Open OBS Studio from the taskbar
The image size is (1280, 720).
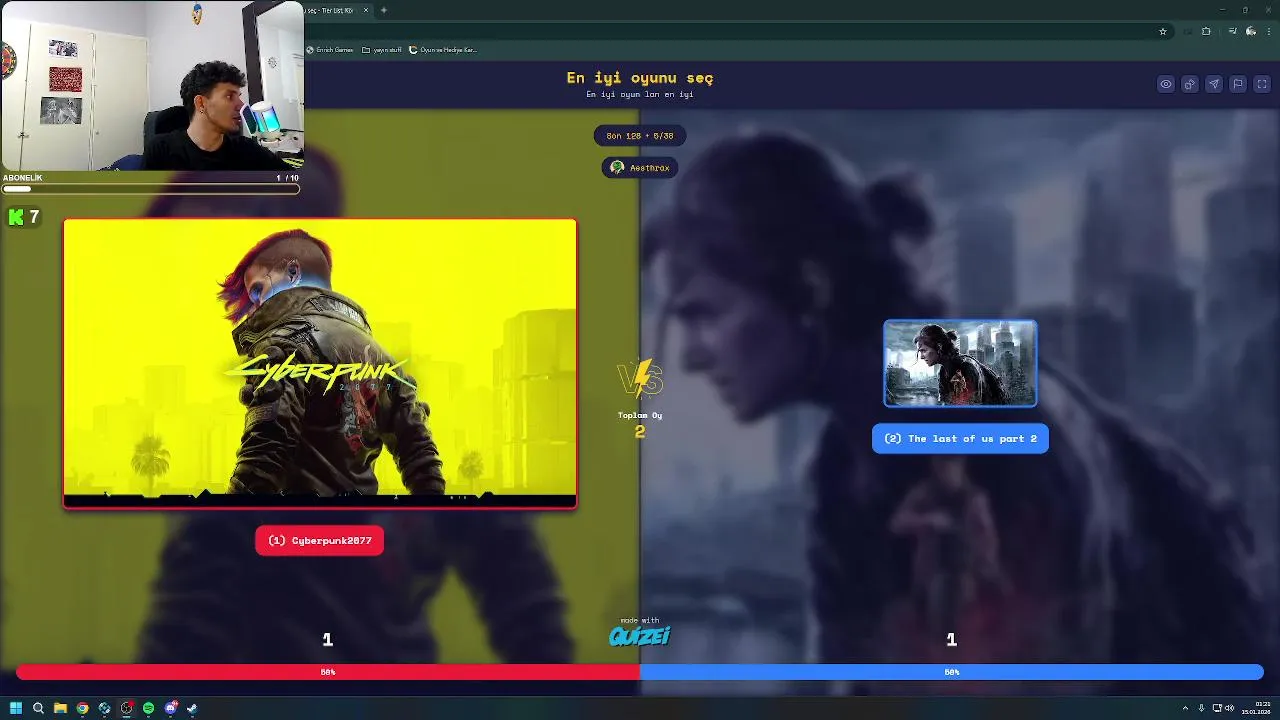[126, 708]
